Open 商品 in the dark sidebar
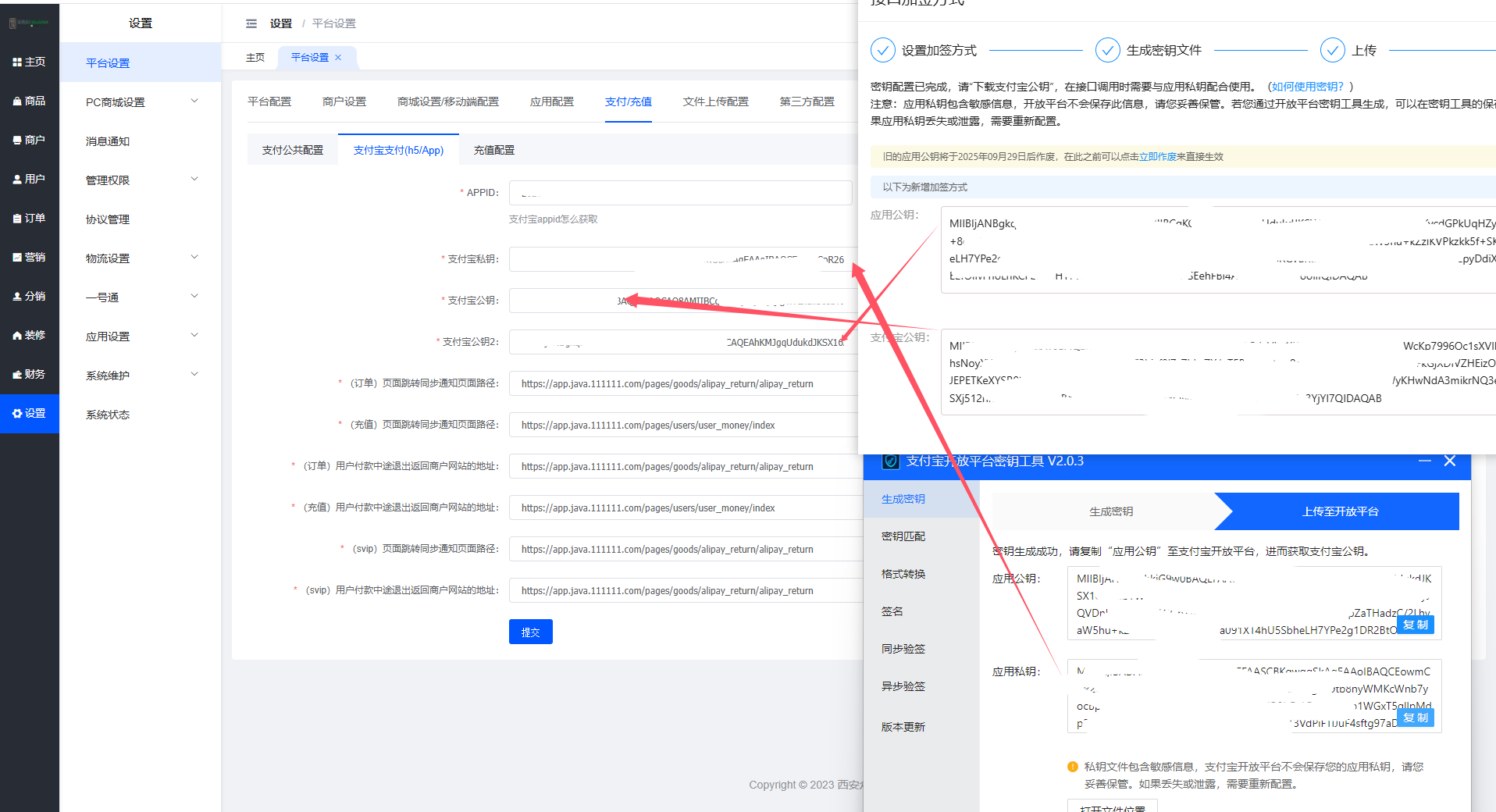The height and width of the screenshot is (812, 1496). click(x=30, y=101)
